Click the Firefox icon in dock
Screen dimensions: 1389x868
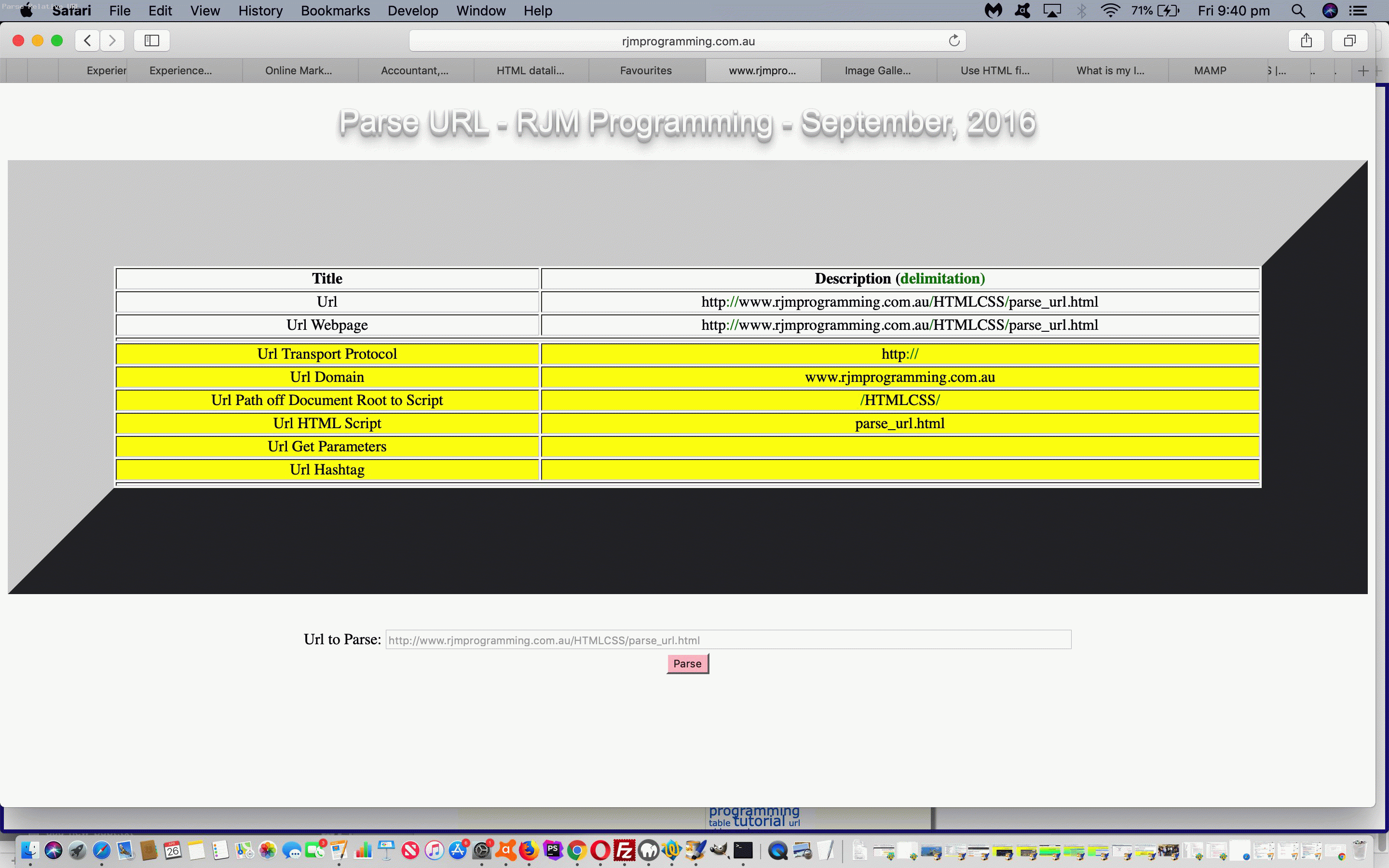tap(529, 849)
